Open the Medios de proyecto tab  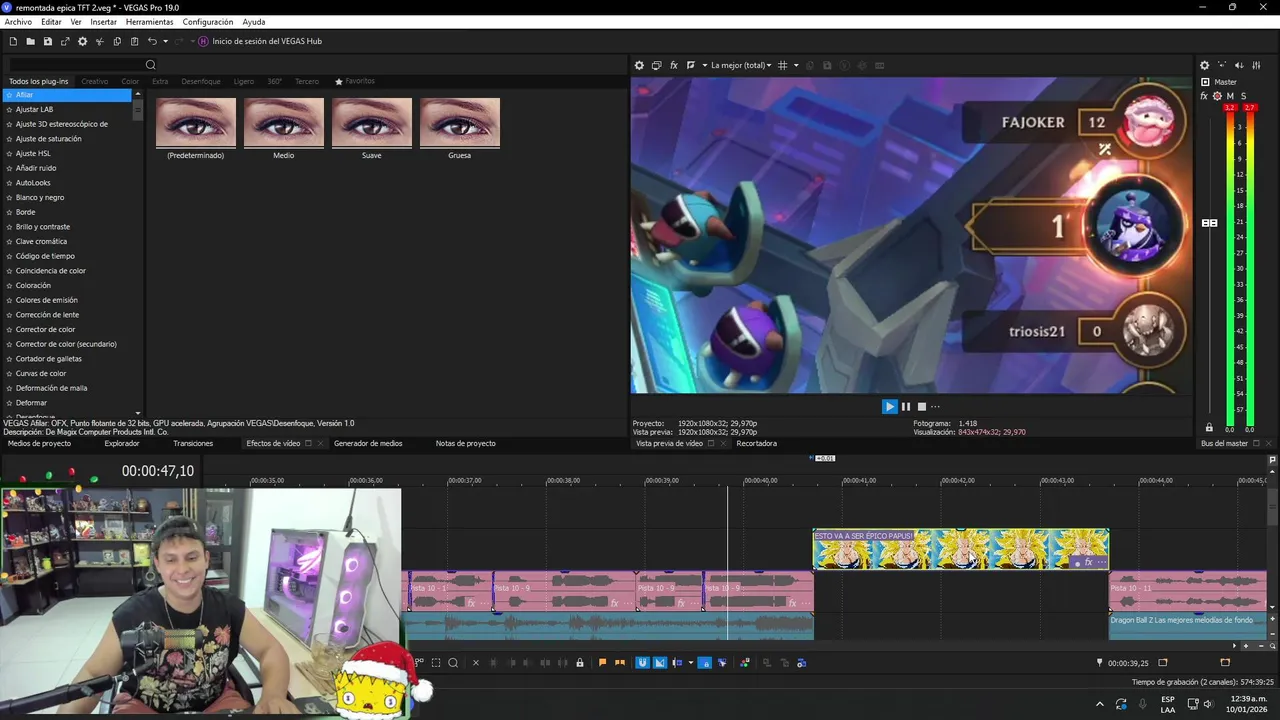pos(39,443)
